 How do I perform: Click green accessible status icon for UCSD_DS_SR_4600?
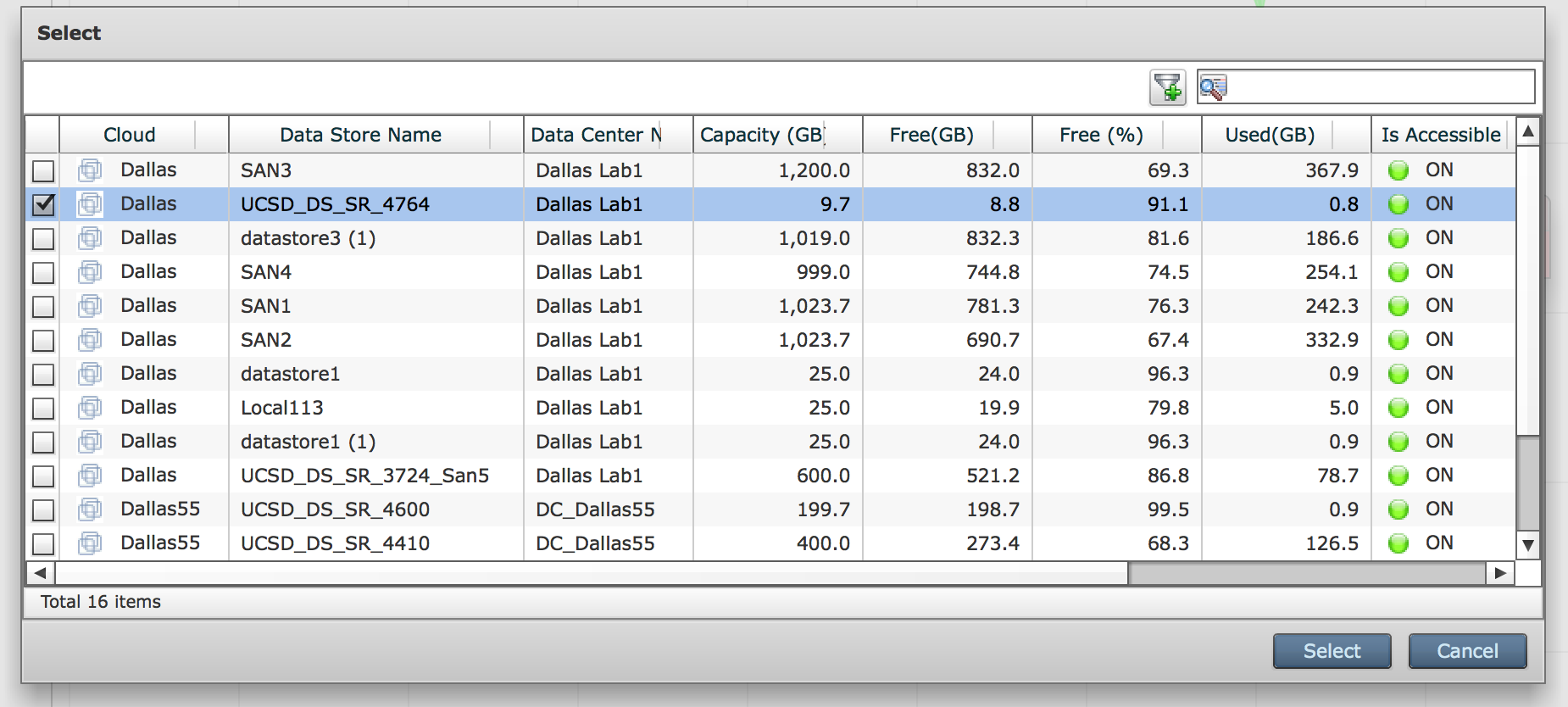tap(1398, 509)
